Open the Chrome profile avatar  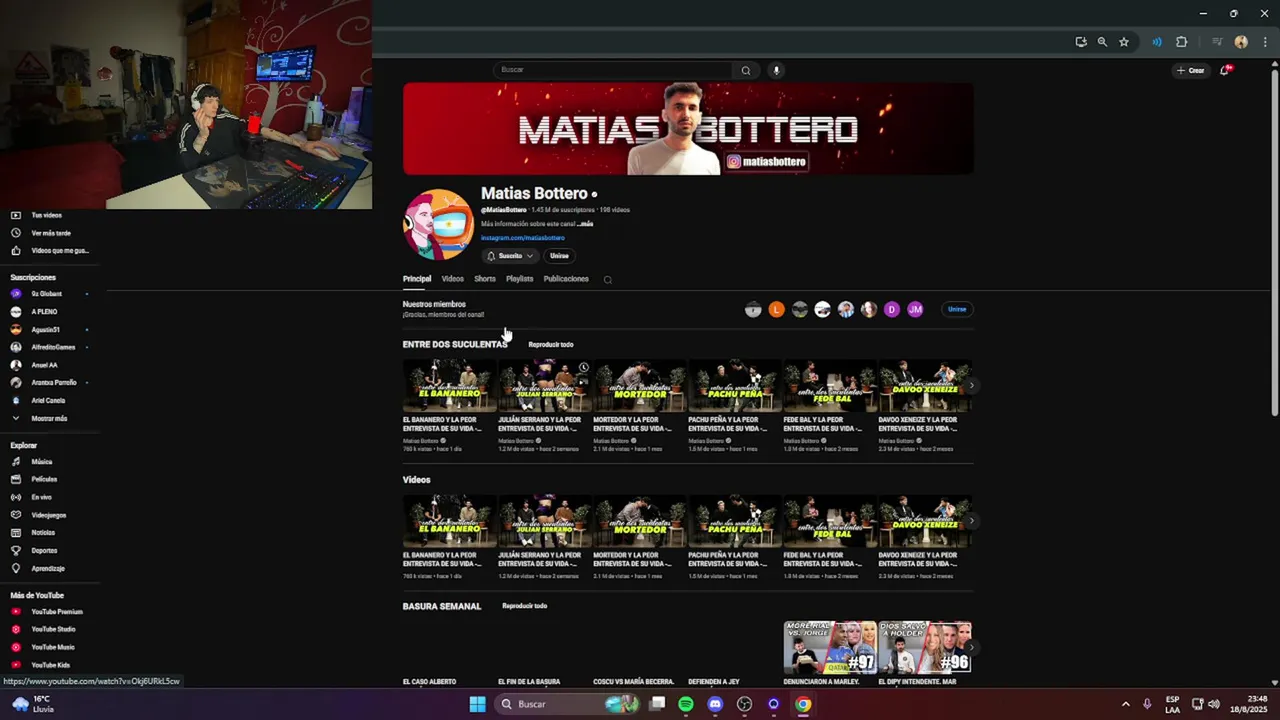[x=1241, y=42]
